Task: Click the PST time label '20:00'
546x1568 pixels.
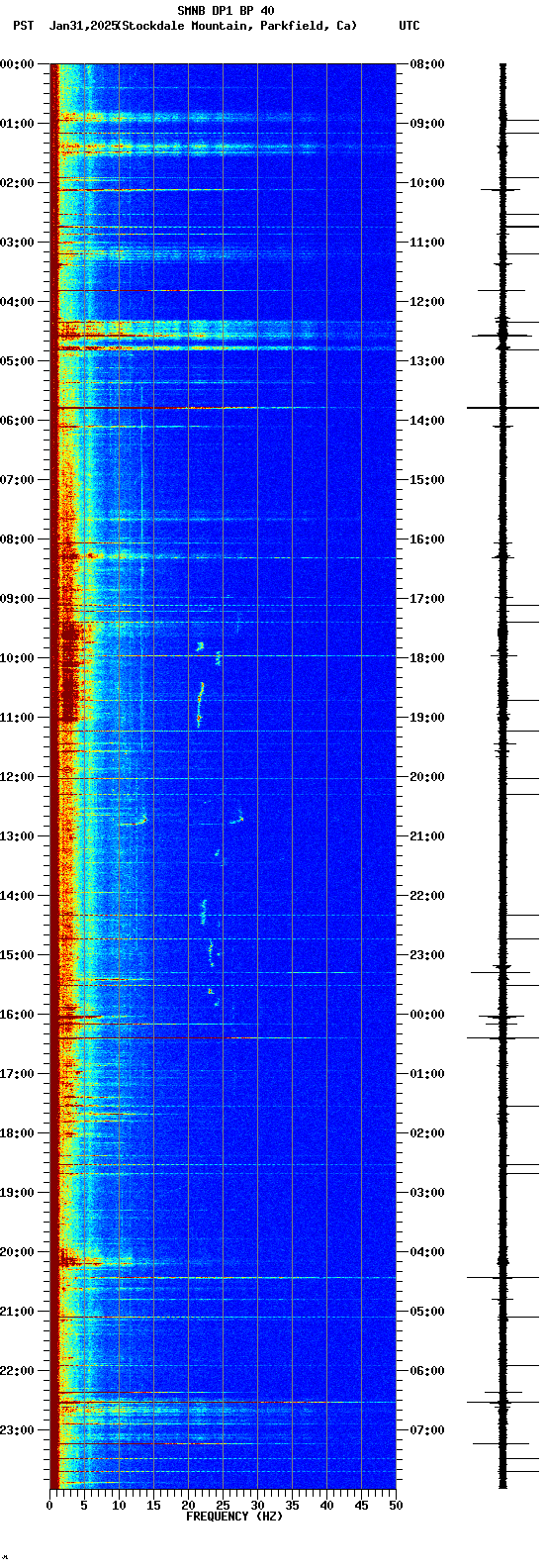Action: coord(17,1252)
